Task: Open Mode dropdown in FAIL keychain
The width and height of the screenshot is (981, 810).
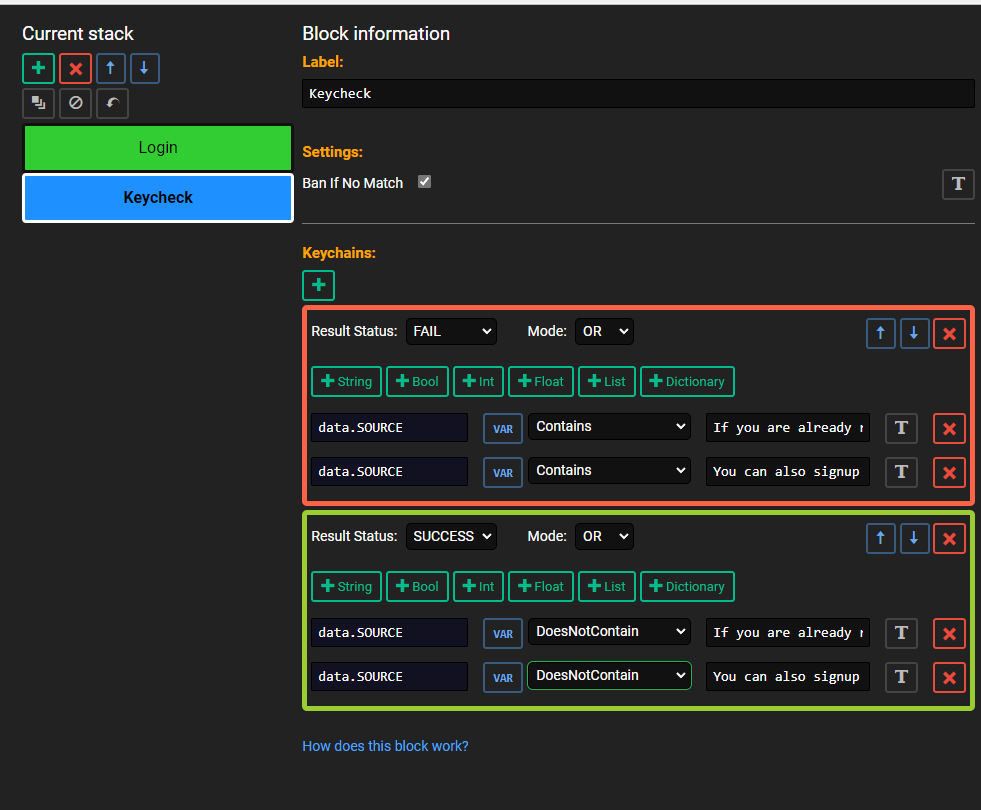Action: 604,332
